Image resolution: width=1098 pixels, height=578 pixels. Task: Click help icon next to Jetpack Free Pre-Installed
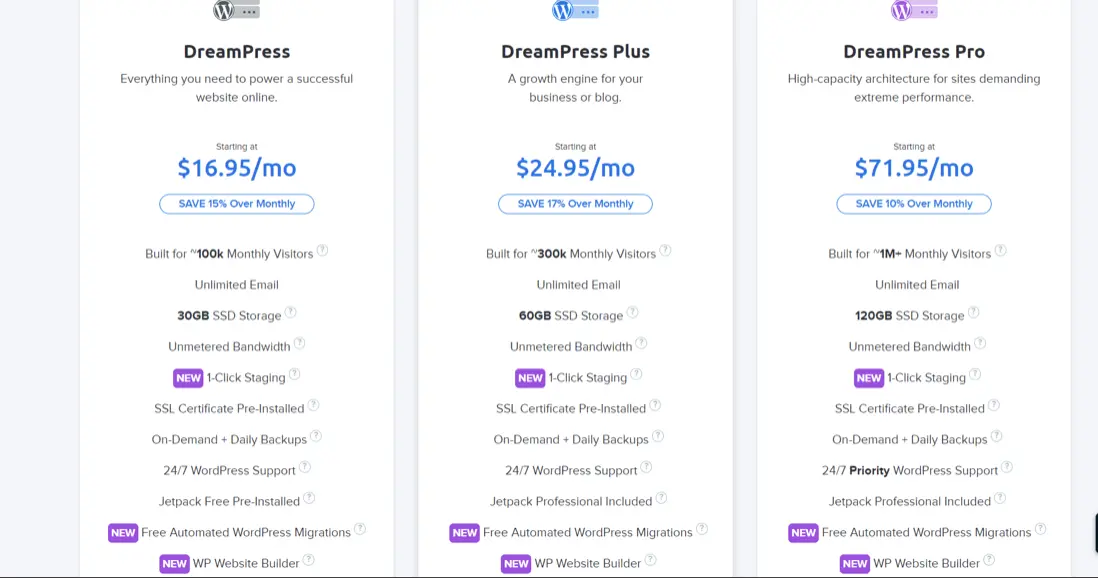pos(309,499)
